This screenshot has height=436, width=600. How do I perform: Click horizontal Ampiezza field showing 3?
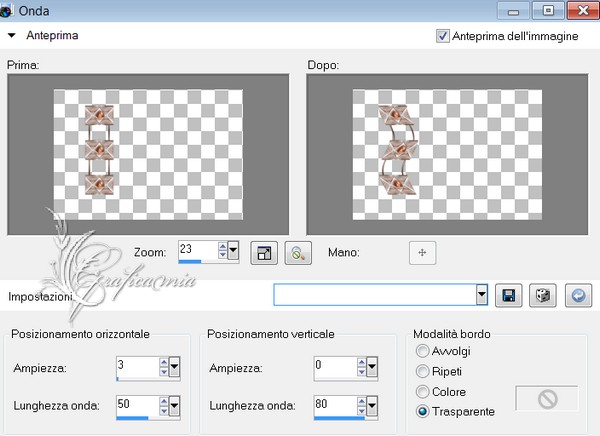pyautogui.click(x=138, y=366)
